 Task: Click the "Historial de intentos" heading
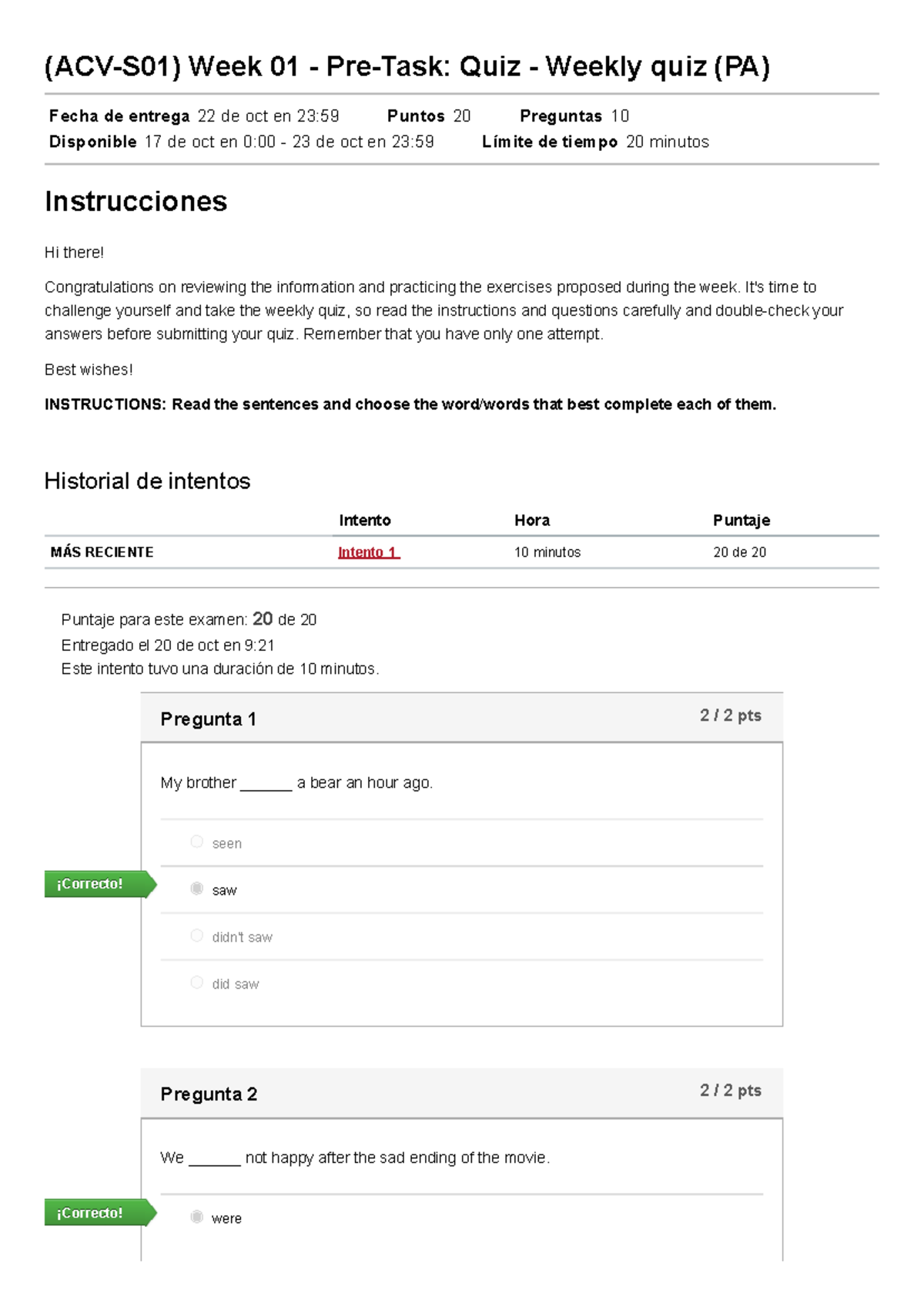coord(148,481)
